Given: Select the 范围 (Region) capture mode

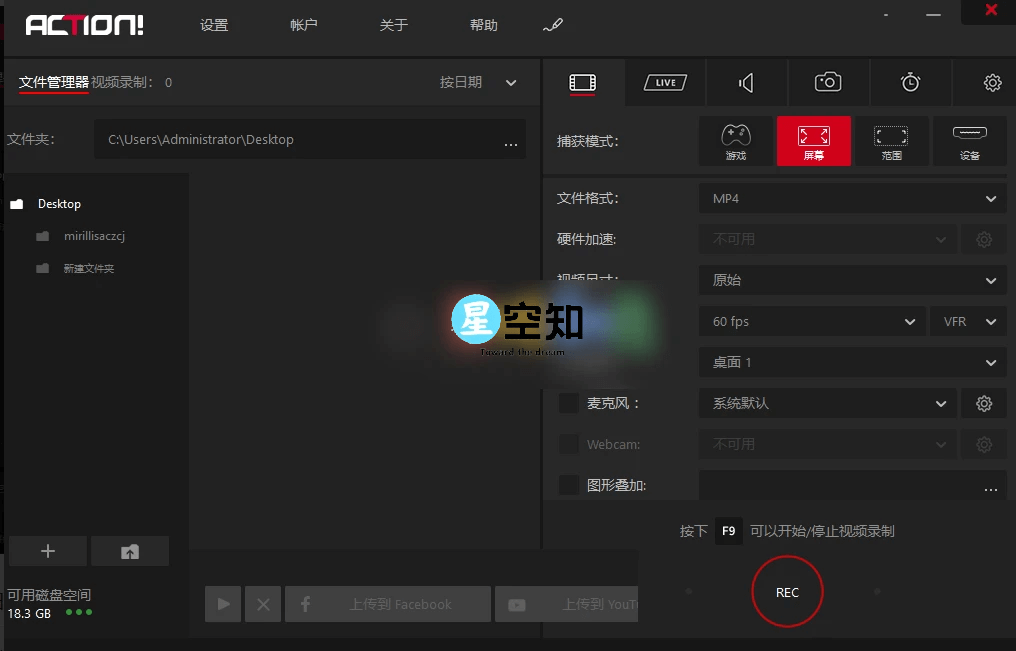Looking at the screenshot, I should pyautogui.click(x=891, y=140).
